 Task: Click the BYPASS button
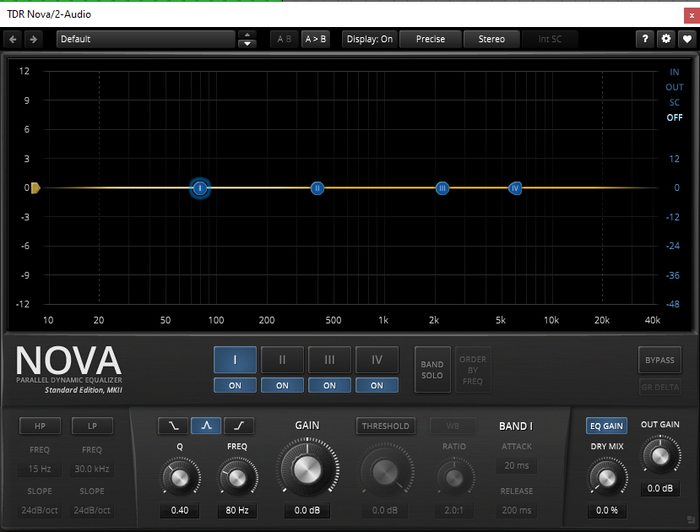[x=659, y=360]
